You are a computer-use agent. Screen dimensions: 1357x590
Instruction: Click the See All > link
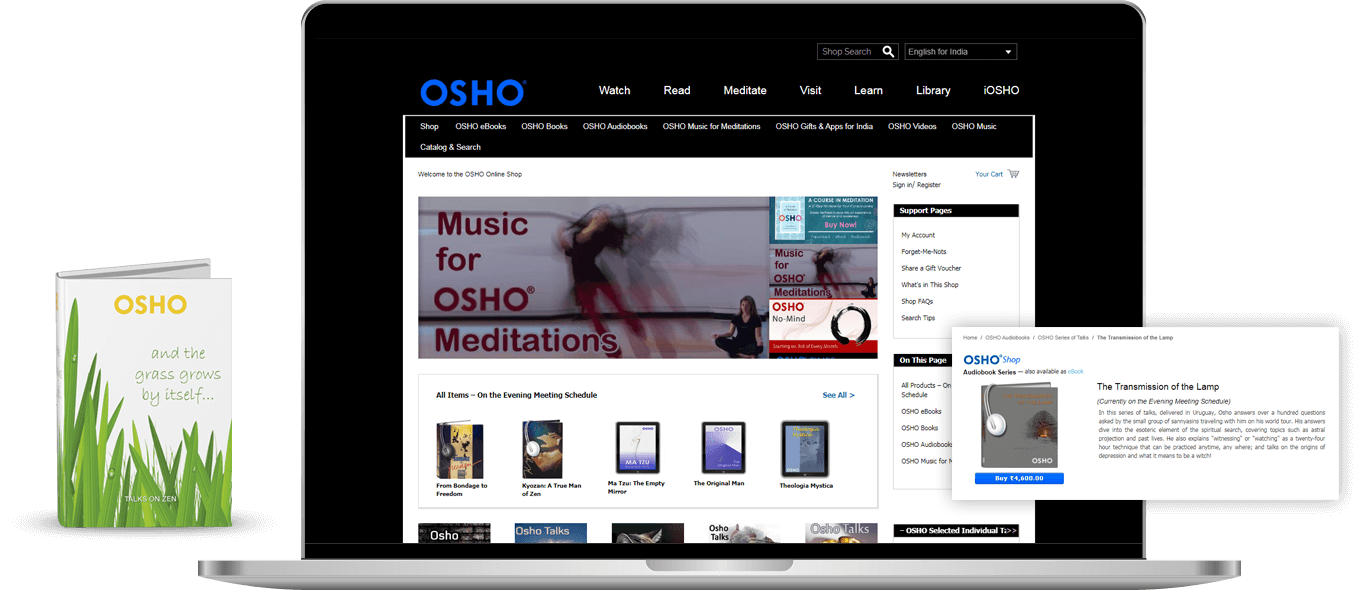click(x=838, y=395)
